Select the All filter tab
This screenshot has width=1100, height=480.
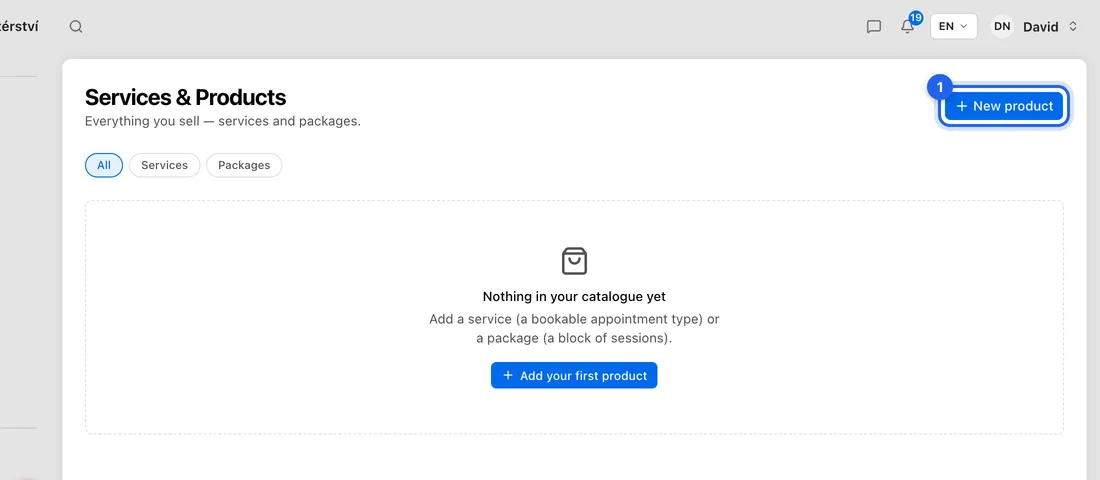click(104, 165)
